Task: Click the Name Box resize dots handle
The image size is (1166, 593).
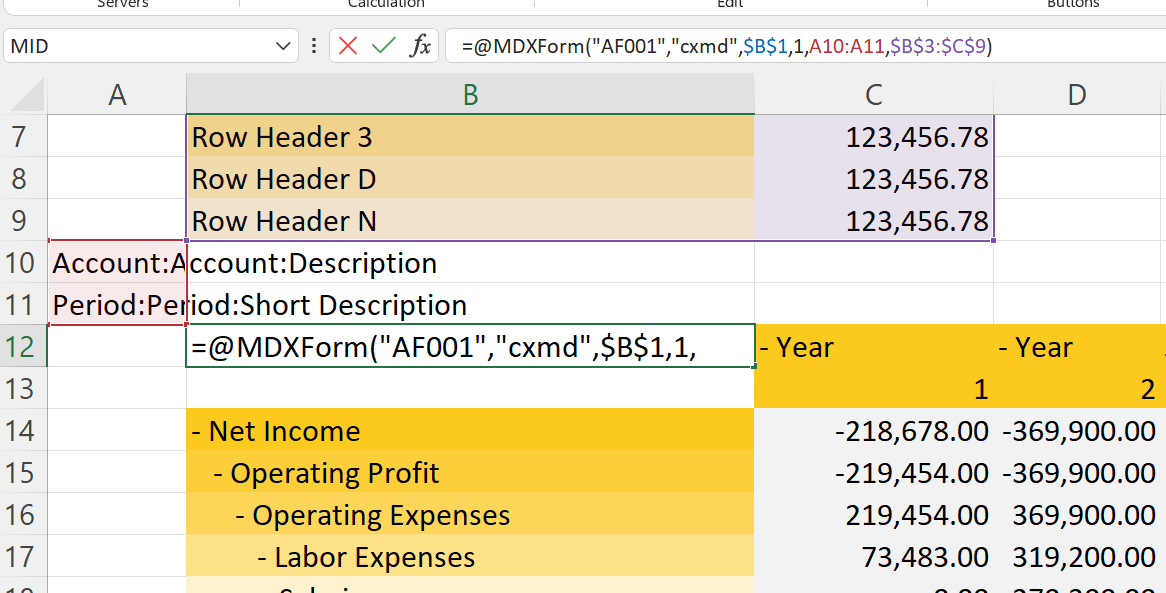Action: point(314,46)
